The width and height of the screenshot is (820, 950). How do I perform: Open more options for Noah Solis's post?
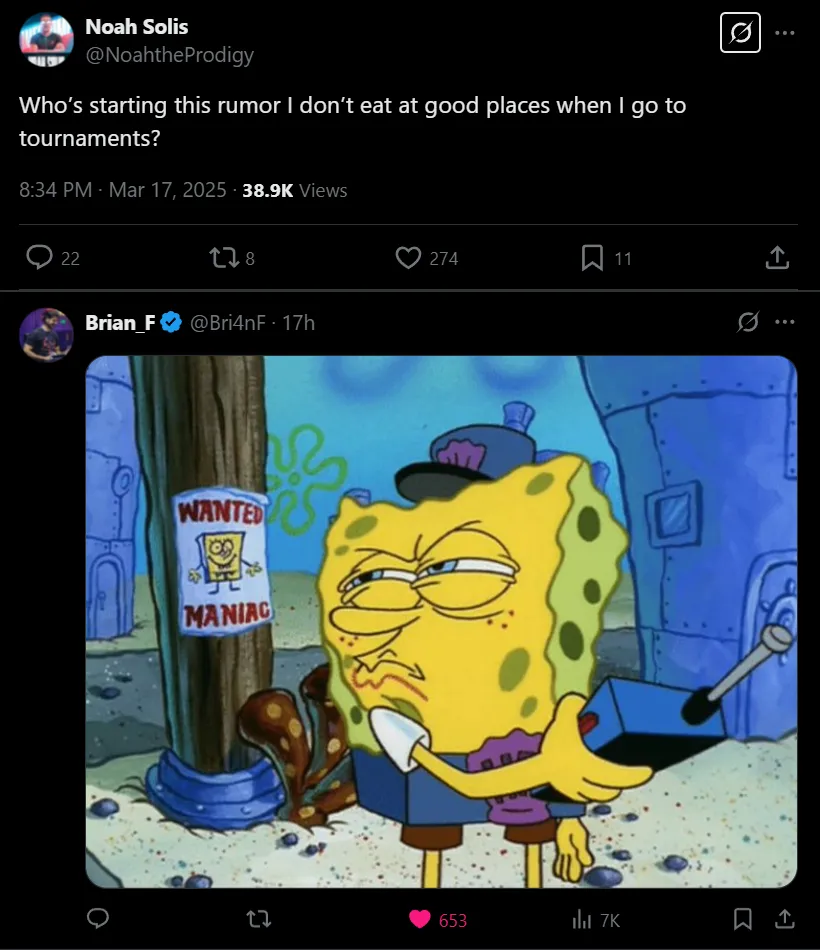click(x=785, y=33)
